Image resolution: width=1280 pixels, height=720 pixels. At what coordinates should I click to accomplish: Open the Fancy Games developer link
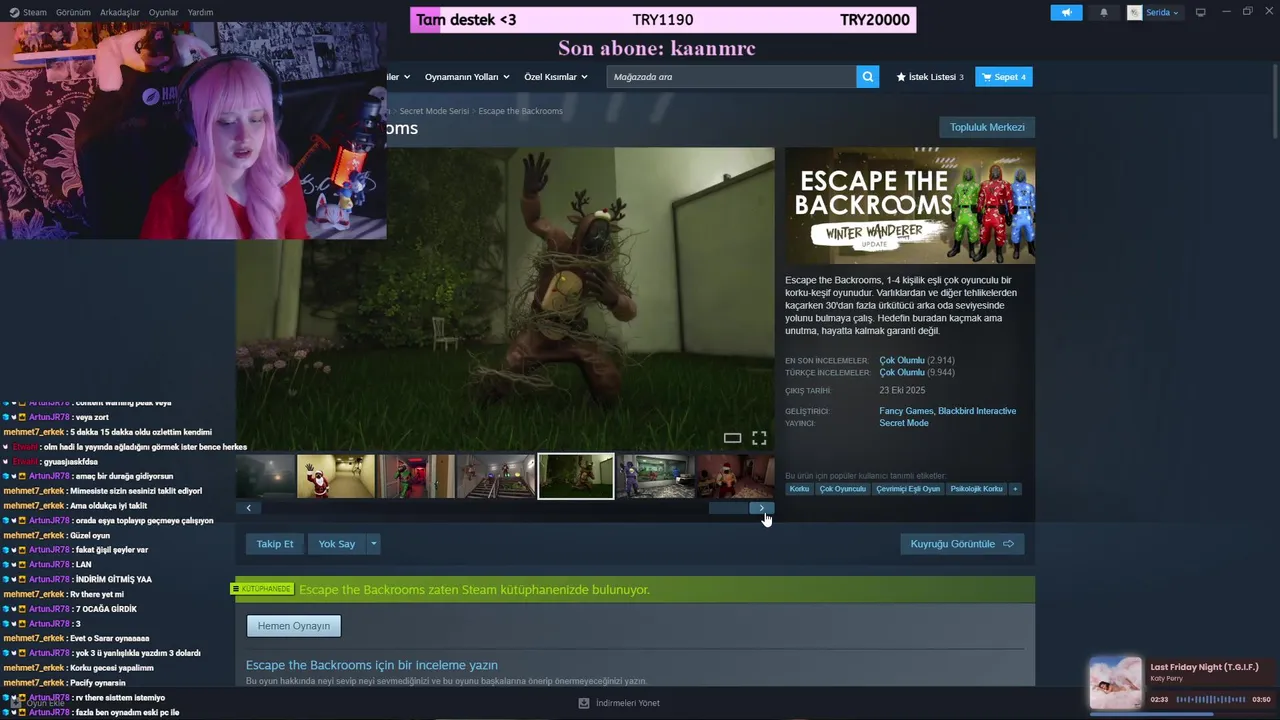(906, 411)
